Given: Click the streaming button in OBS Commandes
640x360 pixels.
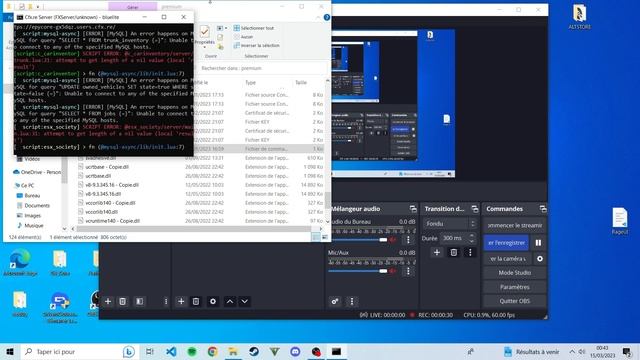Looking at the screenshot, I should [515, 225].
